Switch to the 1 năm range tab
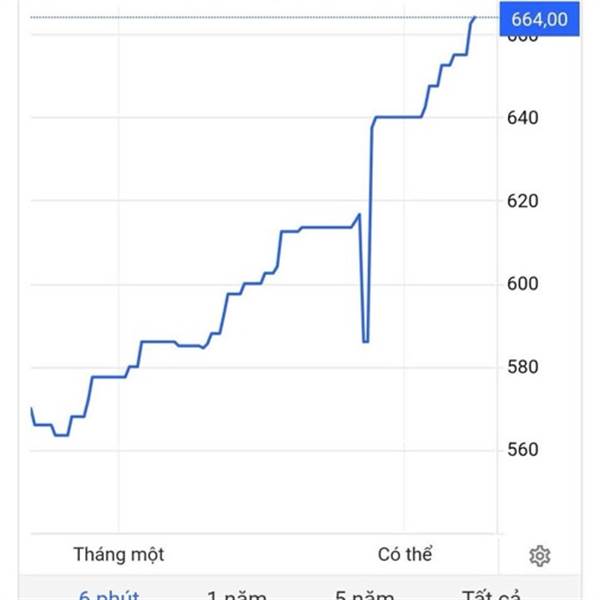 click(x=236, y=595)
